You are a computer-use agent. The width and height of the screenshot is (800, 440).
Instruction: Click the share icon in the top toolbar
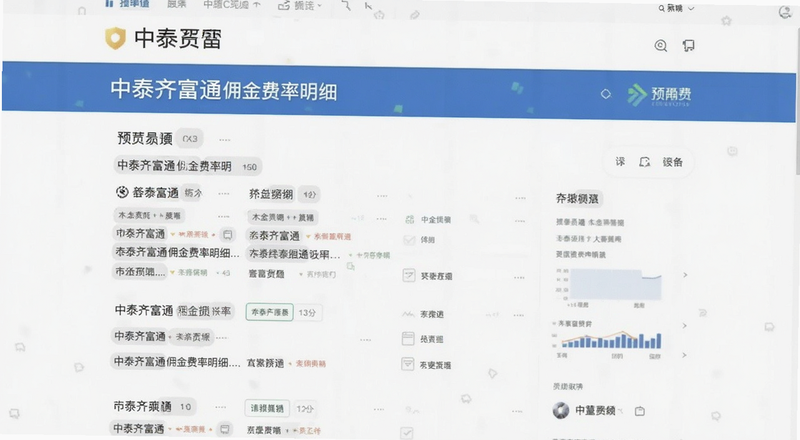coord(284,6)
